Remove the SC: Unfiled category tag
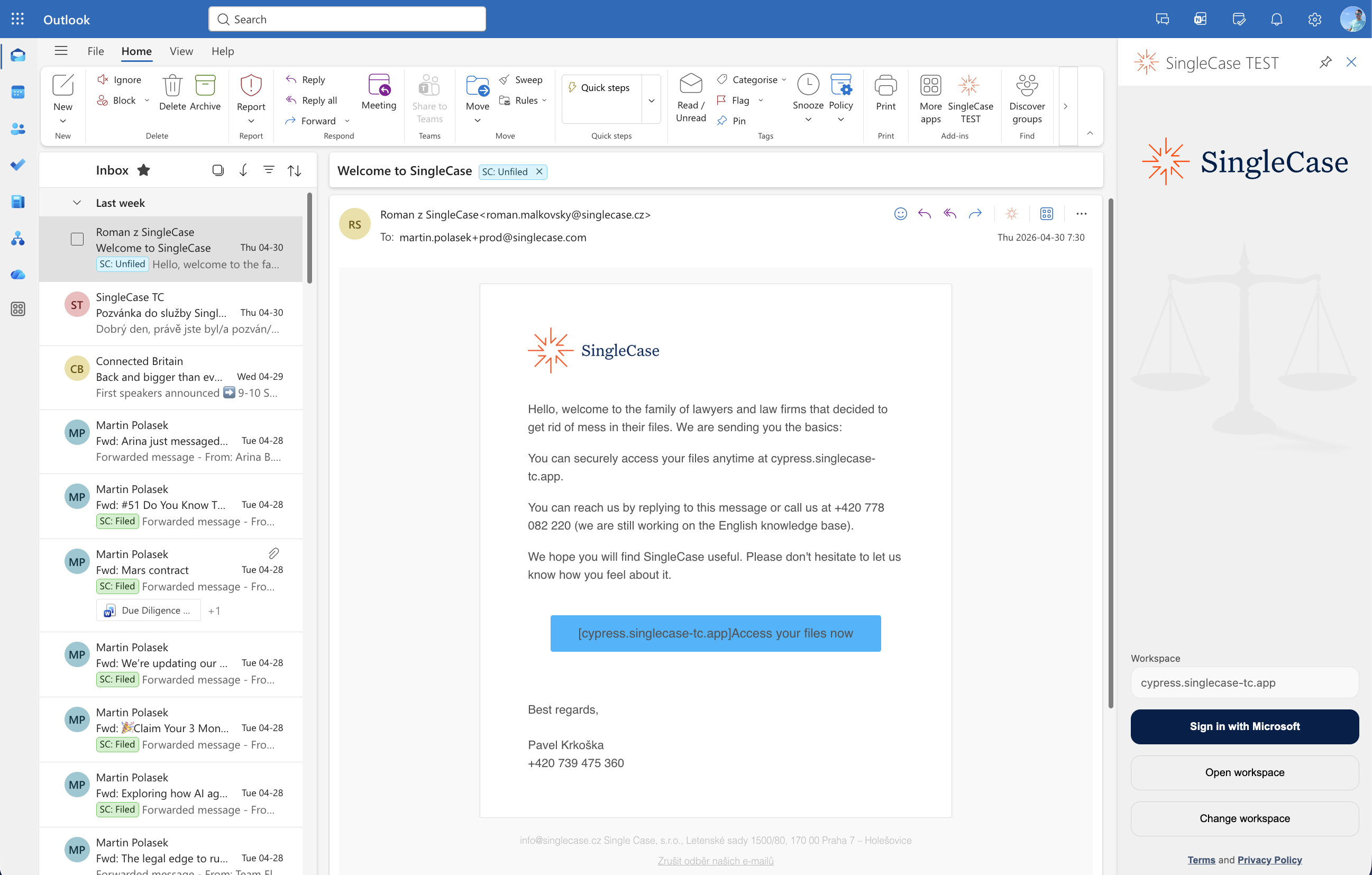The image size is (1372, 875). tap(539, 171)
